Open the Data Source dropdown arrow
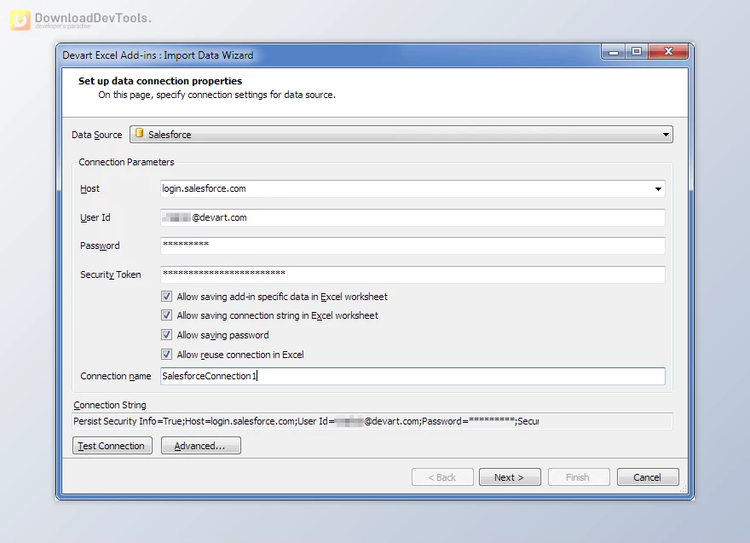 pos(665,134)
